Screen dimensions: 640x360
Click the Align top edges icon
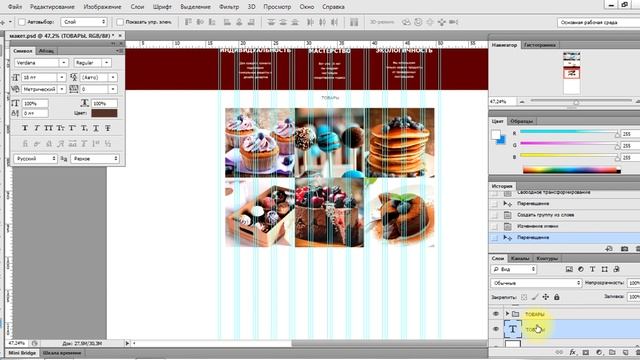point(188,22)
